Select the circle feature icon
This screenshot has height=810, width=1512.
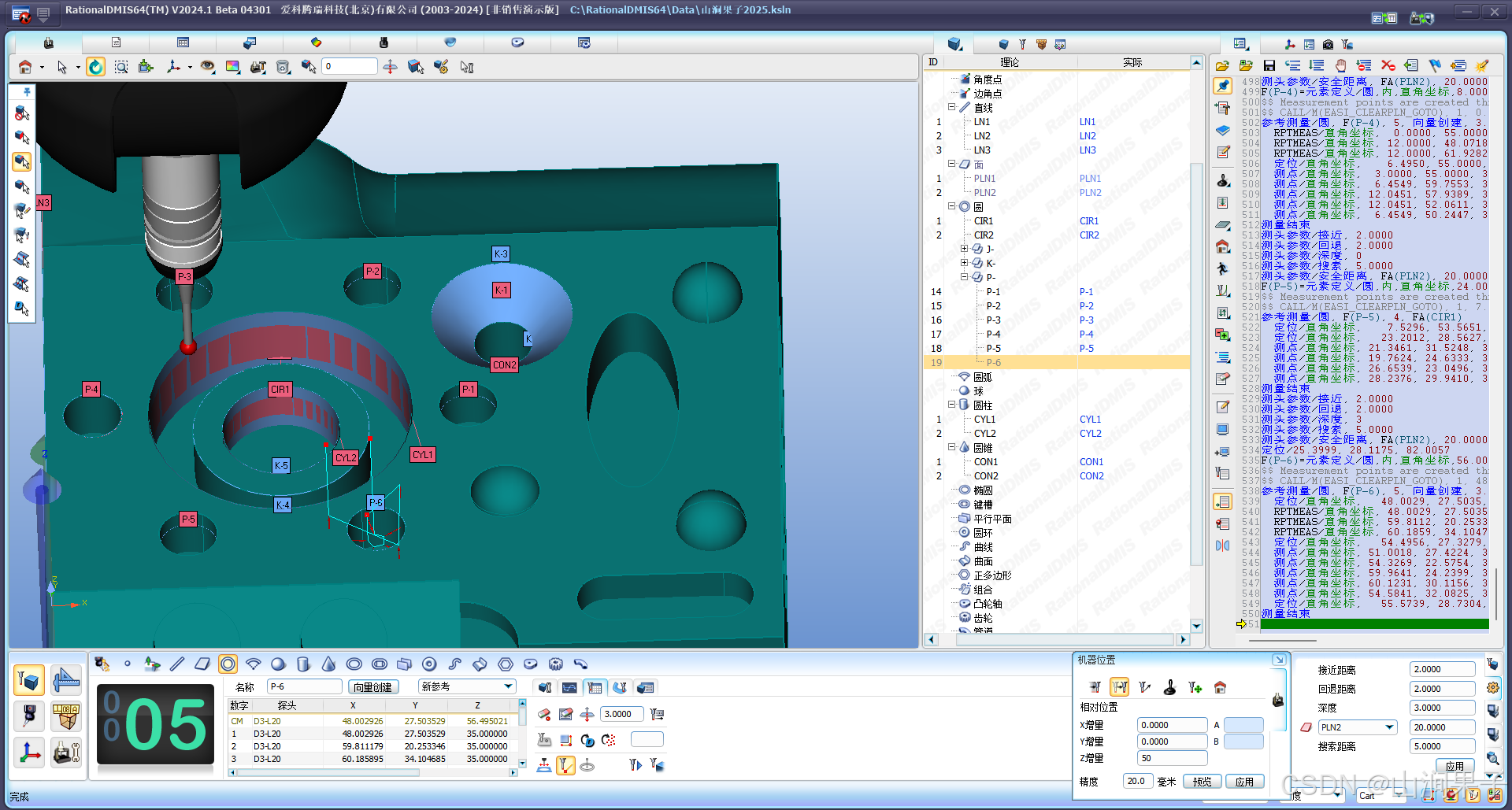coord(228,664)
